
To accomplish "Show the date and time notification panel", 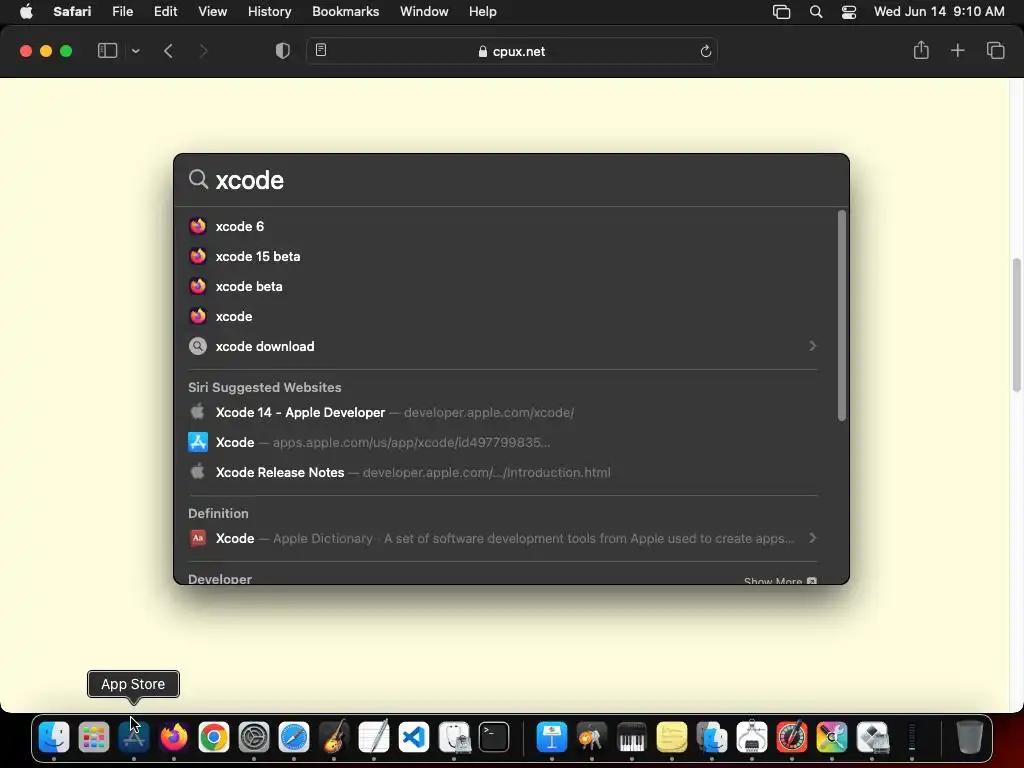I will tap(938, 11).
